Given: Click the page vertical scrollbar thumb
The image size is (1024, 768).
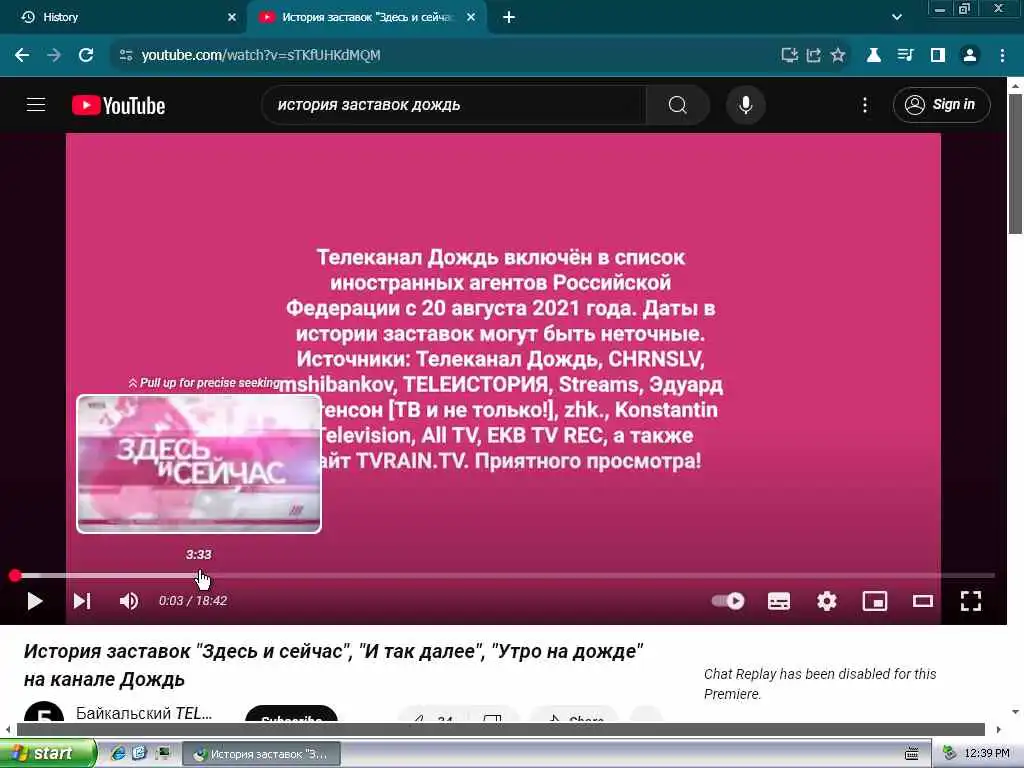Looking at the screenshot, I should (x=1015, y=163).
